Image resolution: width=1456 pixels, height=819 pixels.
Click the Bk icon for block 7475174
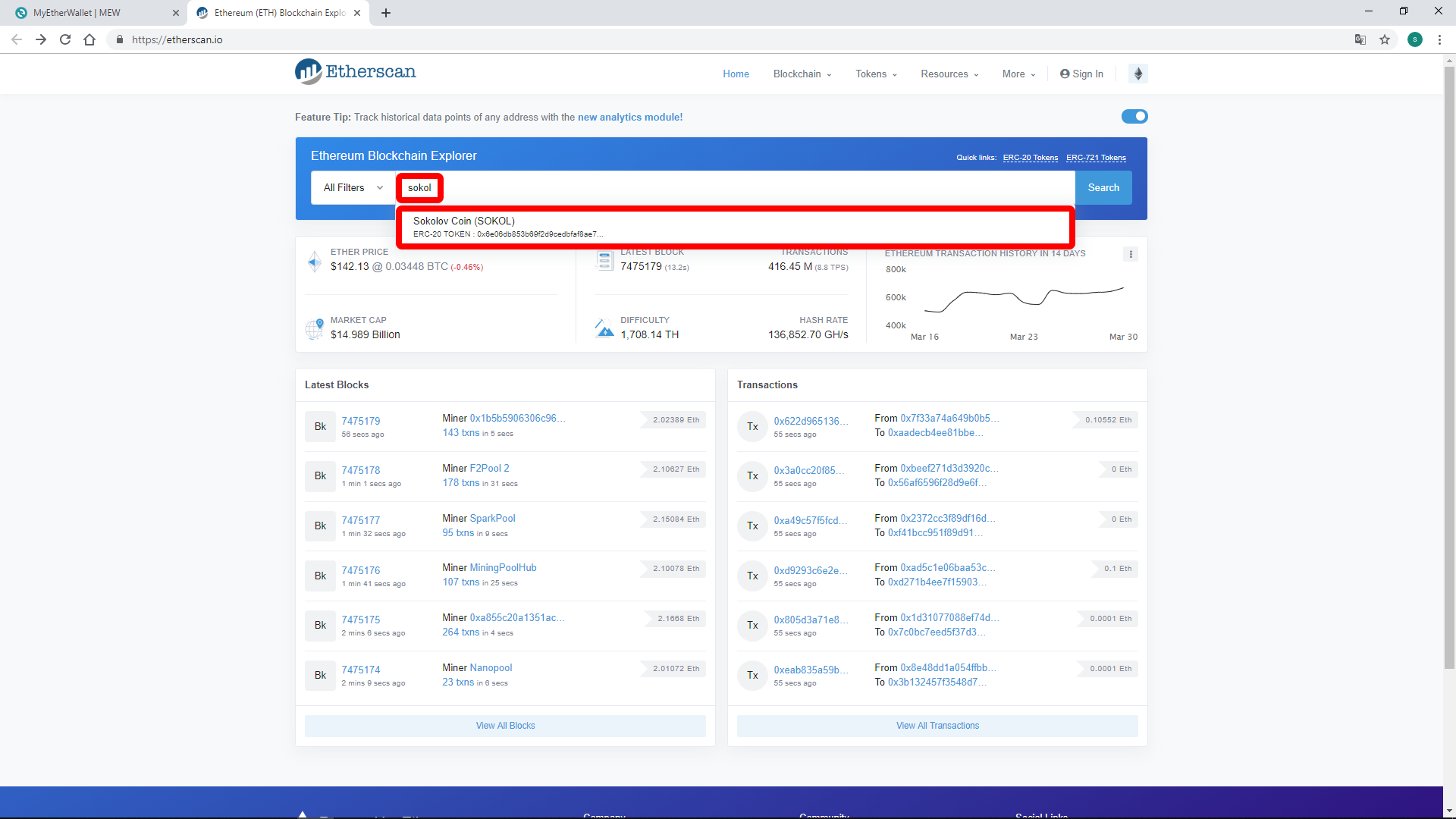[320, 676]
